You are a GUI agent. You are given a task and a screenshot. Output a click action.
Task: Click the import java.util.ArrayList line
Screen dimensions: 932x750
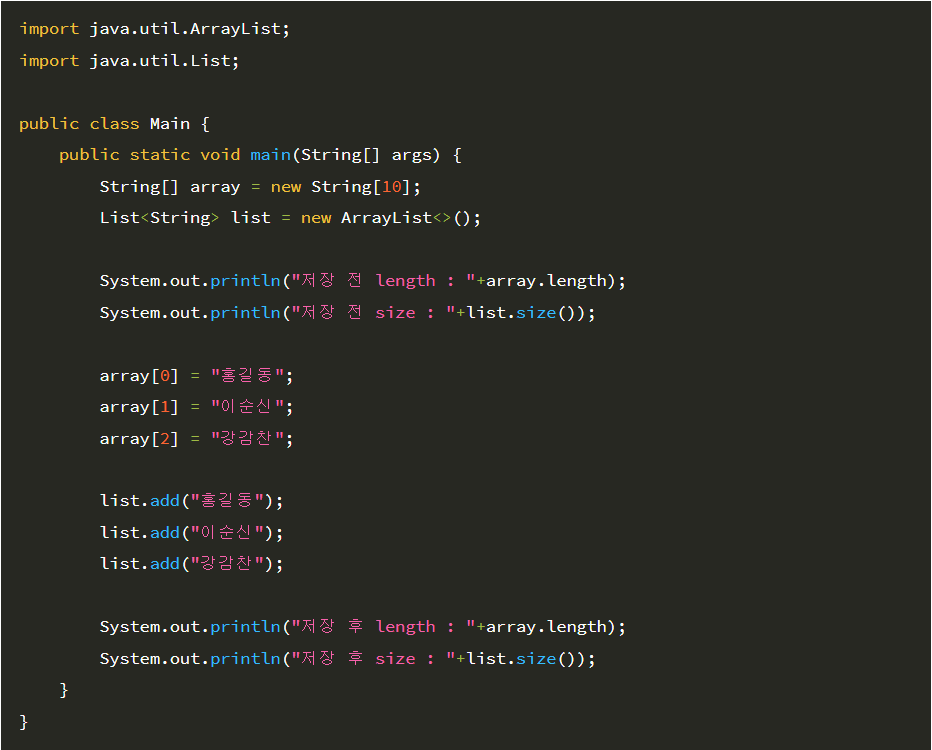pos(155,29)
